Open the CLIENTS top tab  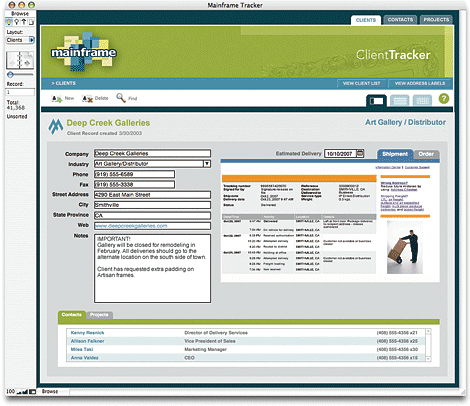coord(366,20)
